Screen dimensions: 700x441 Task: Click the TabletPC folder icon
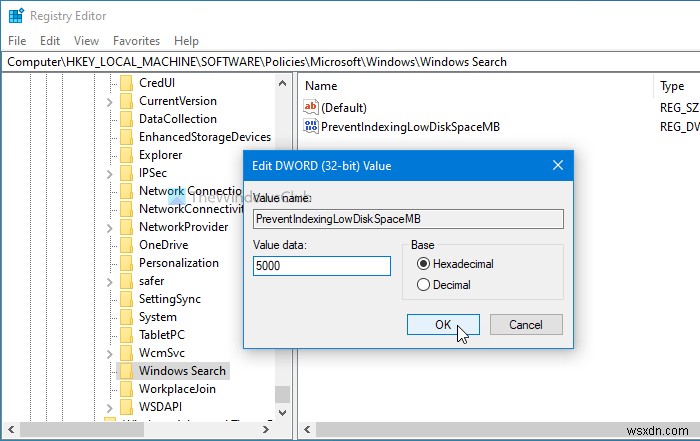pos(126,335)
